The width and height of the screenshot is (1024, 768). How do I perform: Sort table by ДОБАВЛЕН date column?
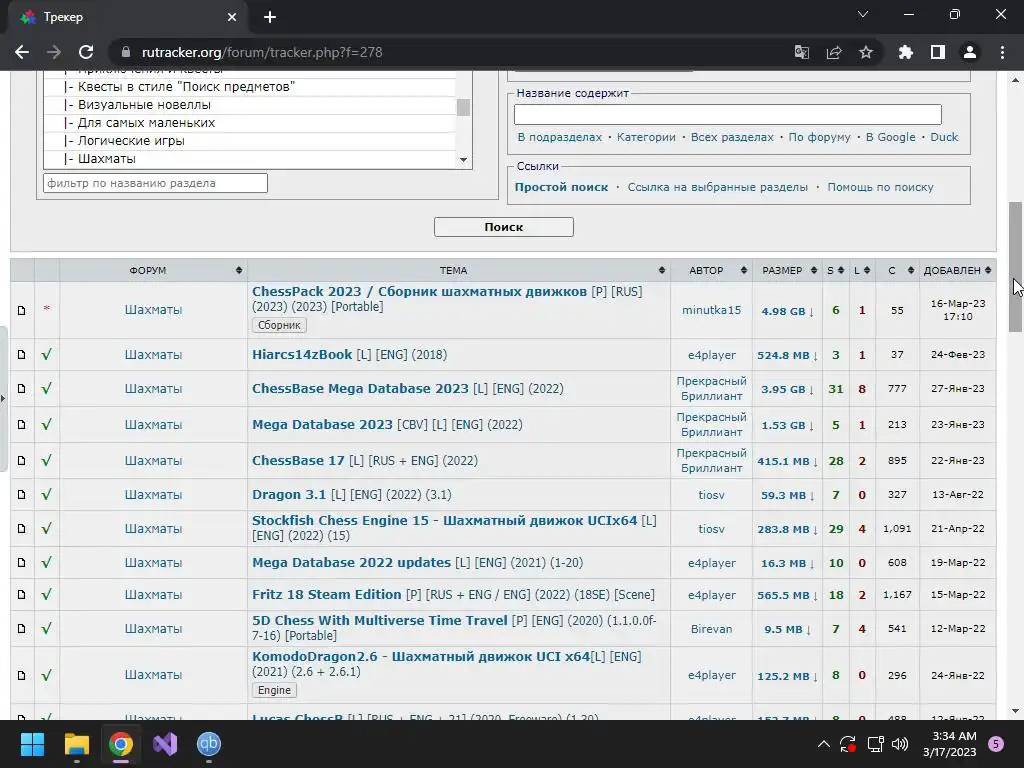tap(957, 270)
